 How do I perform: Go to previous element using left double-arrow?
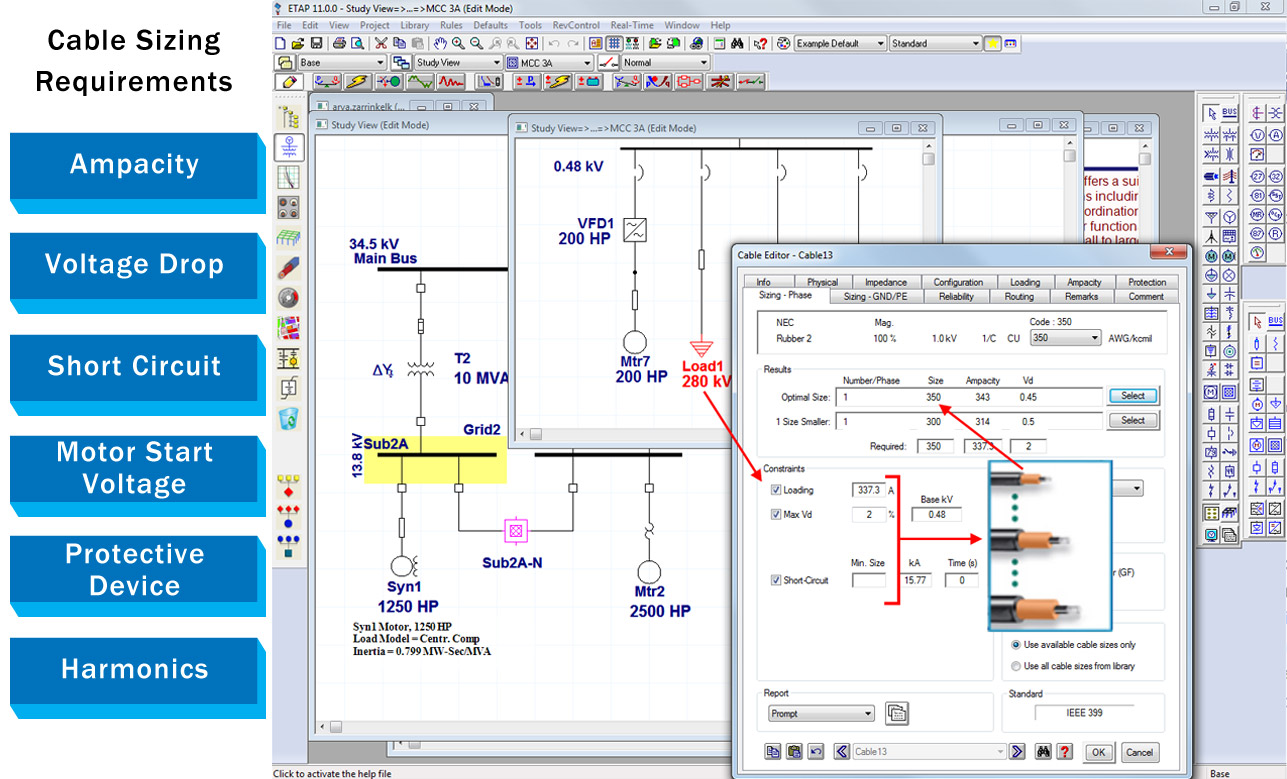click(841, 752)
